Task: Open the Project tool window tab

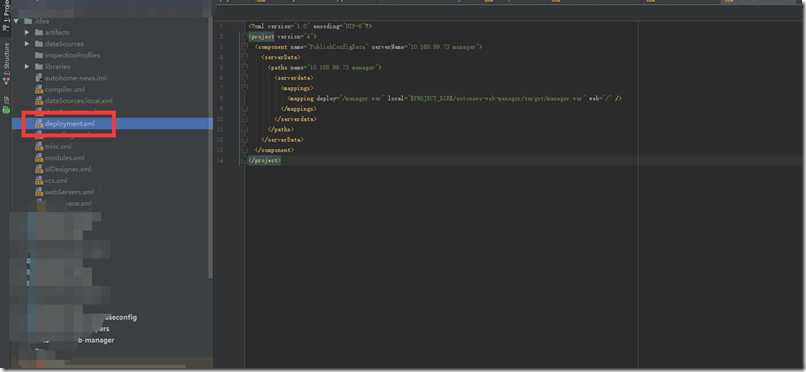Action: point(6,15)
